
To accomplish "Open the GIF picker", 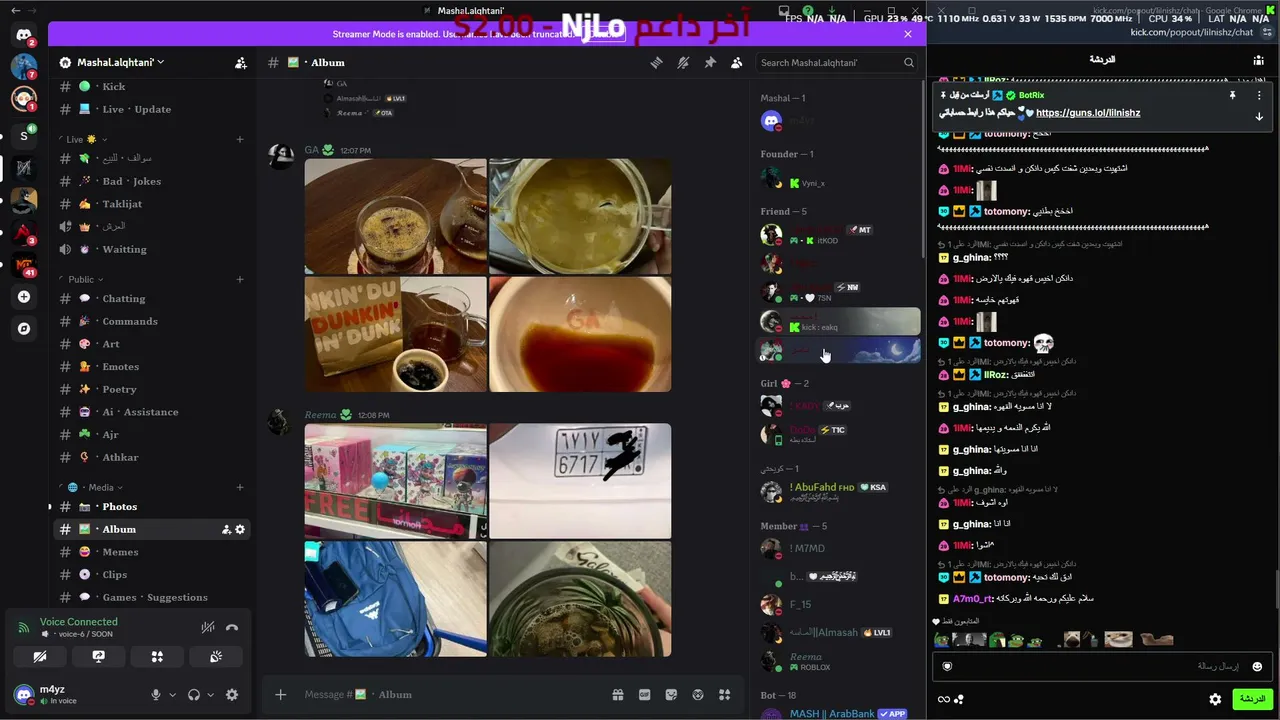I will pyautogui.click(x=645, y=695).
